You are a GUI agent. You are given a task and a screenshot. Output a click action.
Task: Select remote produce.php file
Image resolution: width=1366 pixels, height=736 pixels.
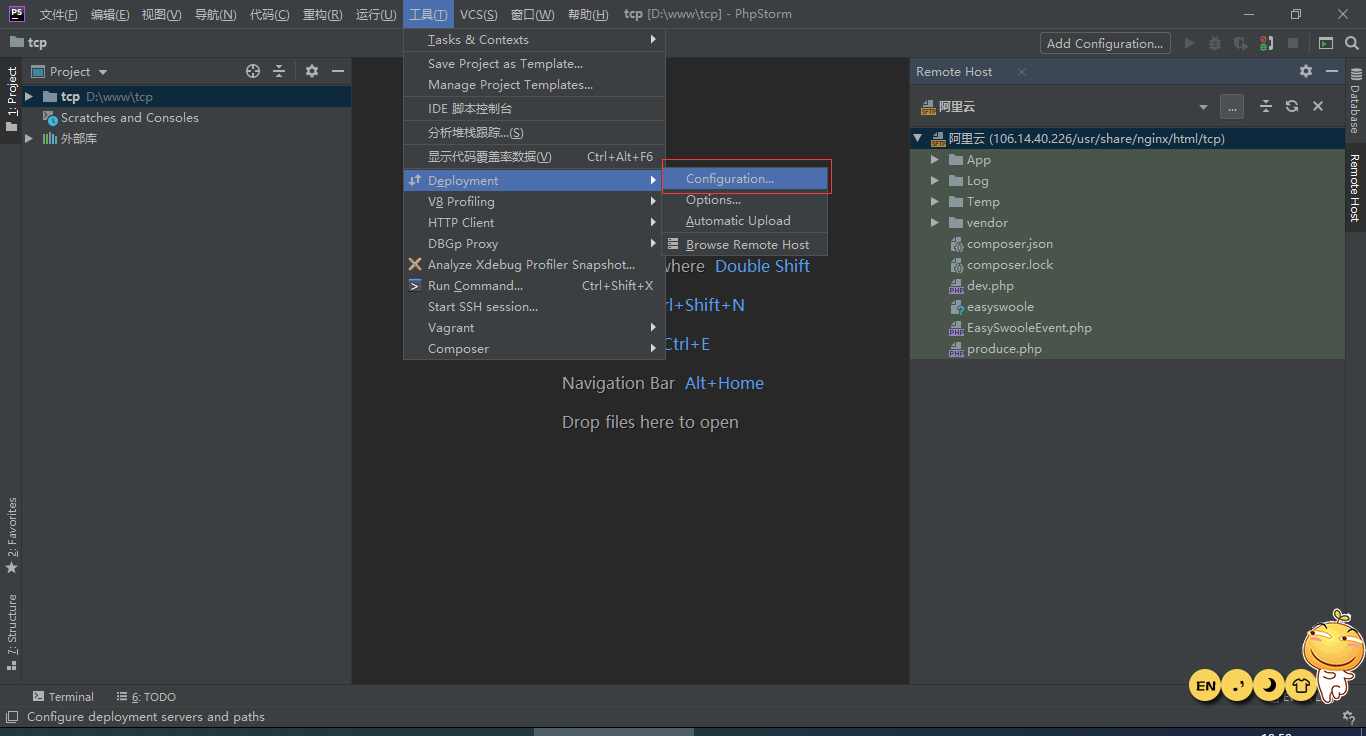pyautogui.click(x=1004, y=348)
